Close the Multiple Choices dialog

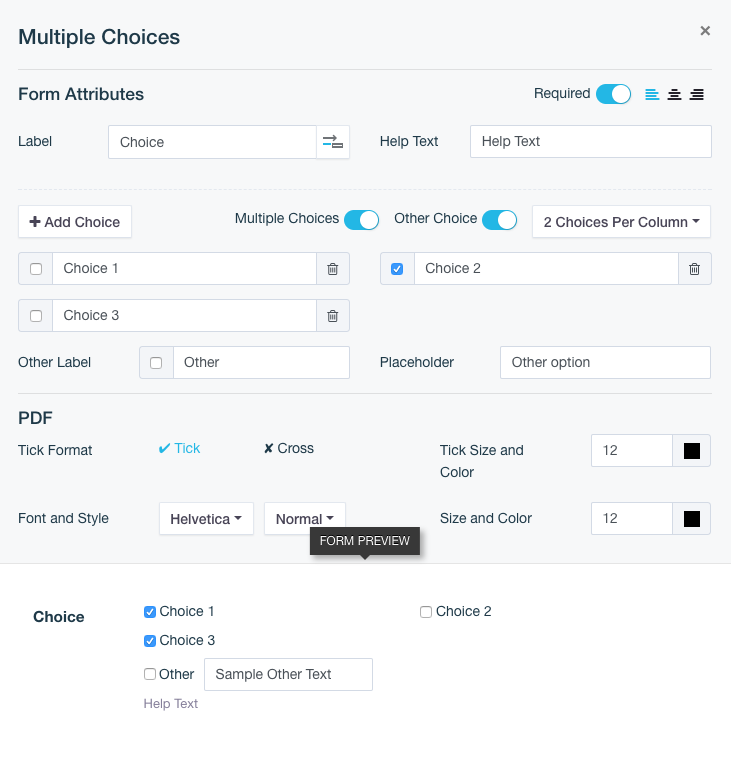point(705,31)
